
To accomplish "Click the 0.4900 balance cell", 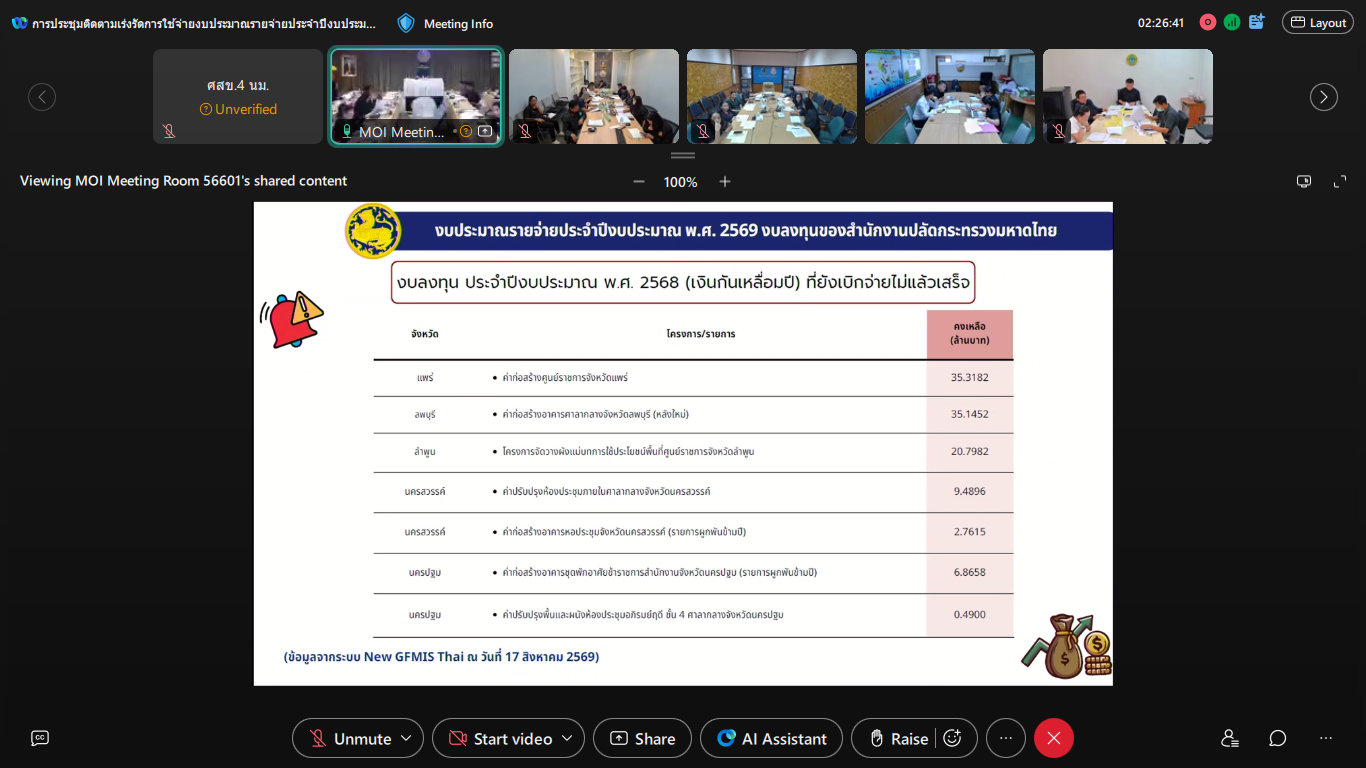I will [x=970, y=614].
